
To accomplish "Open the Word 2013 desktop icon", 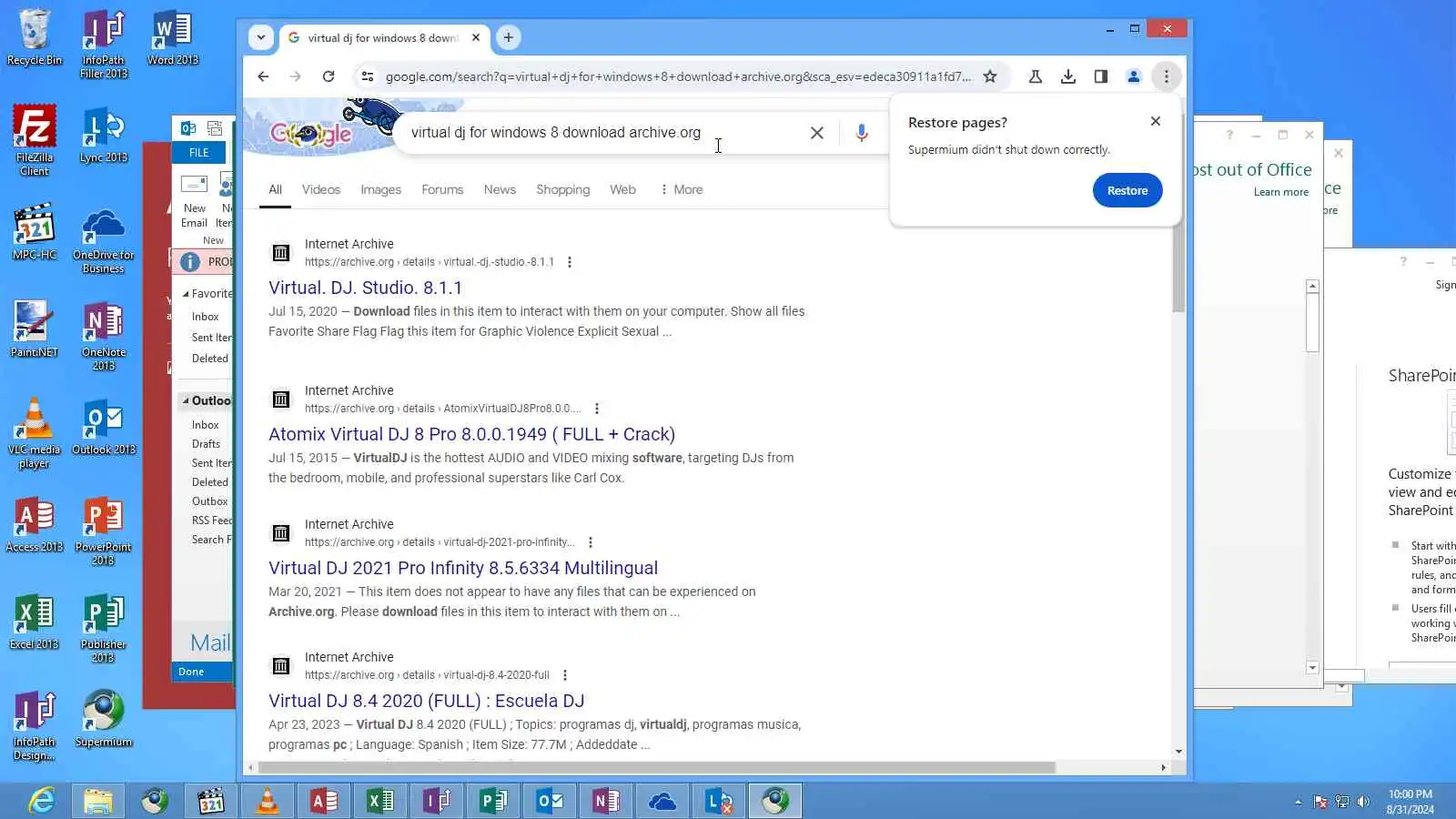I will 173,37.
